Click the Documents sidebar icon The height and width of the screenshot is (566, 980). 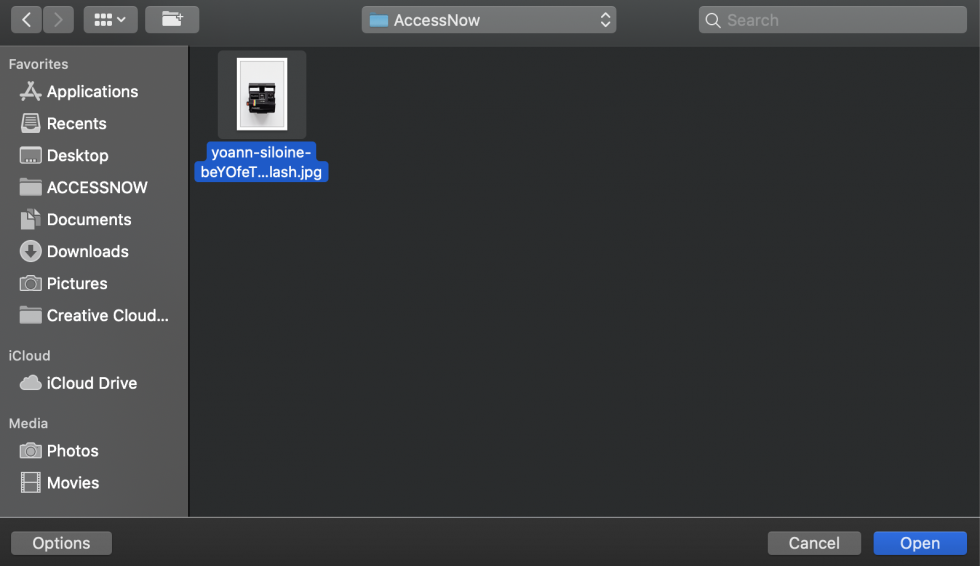[30, 219]
